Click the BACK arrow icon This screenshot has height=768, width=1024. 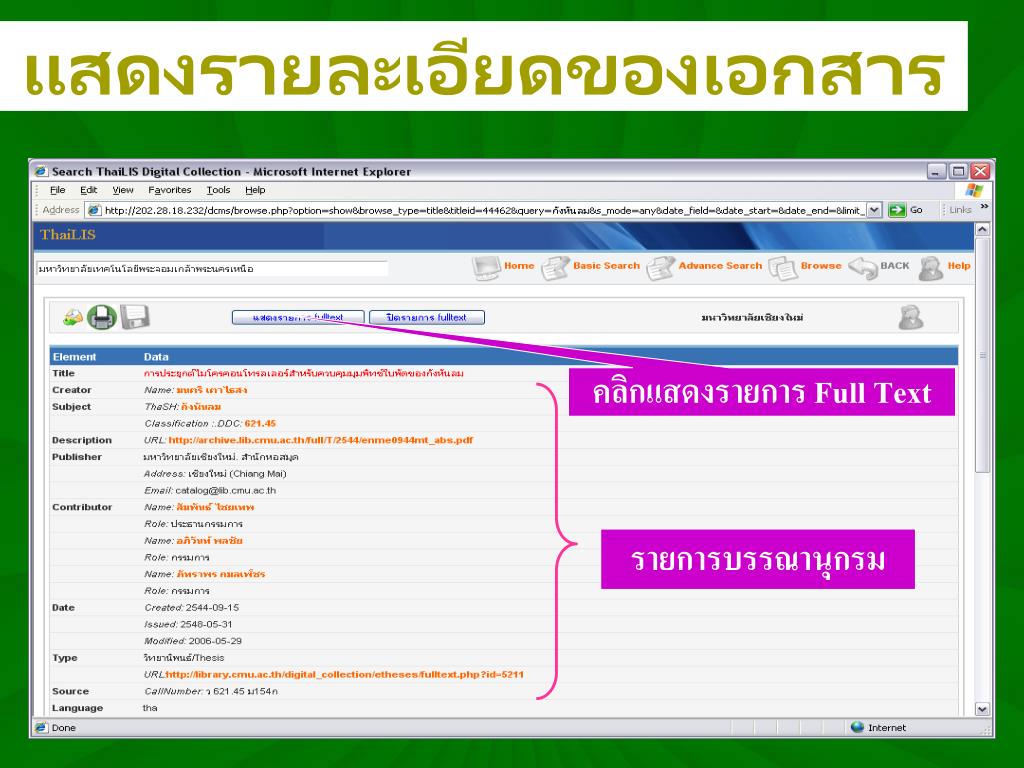(x=863, y=268)
